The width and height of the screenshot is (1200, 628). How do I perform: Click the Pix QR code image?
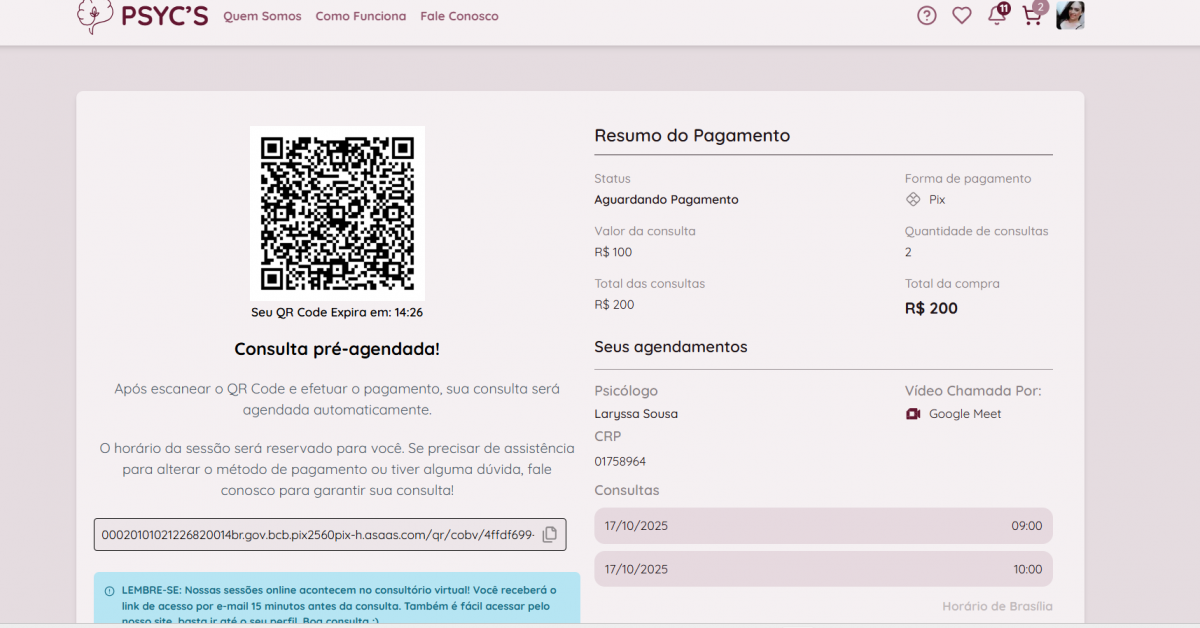[x=337, y=213]
